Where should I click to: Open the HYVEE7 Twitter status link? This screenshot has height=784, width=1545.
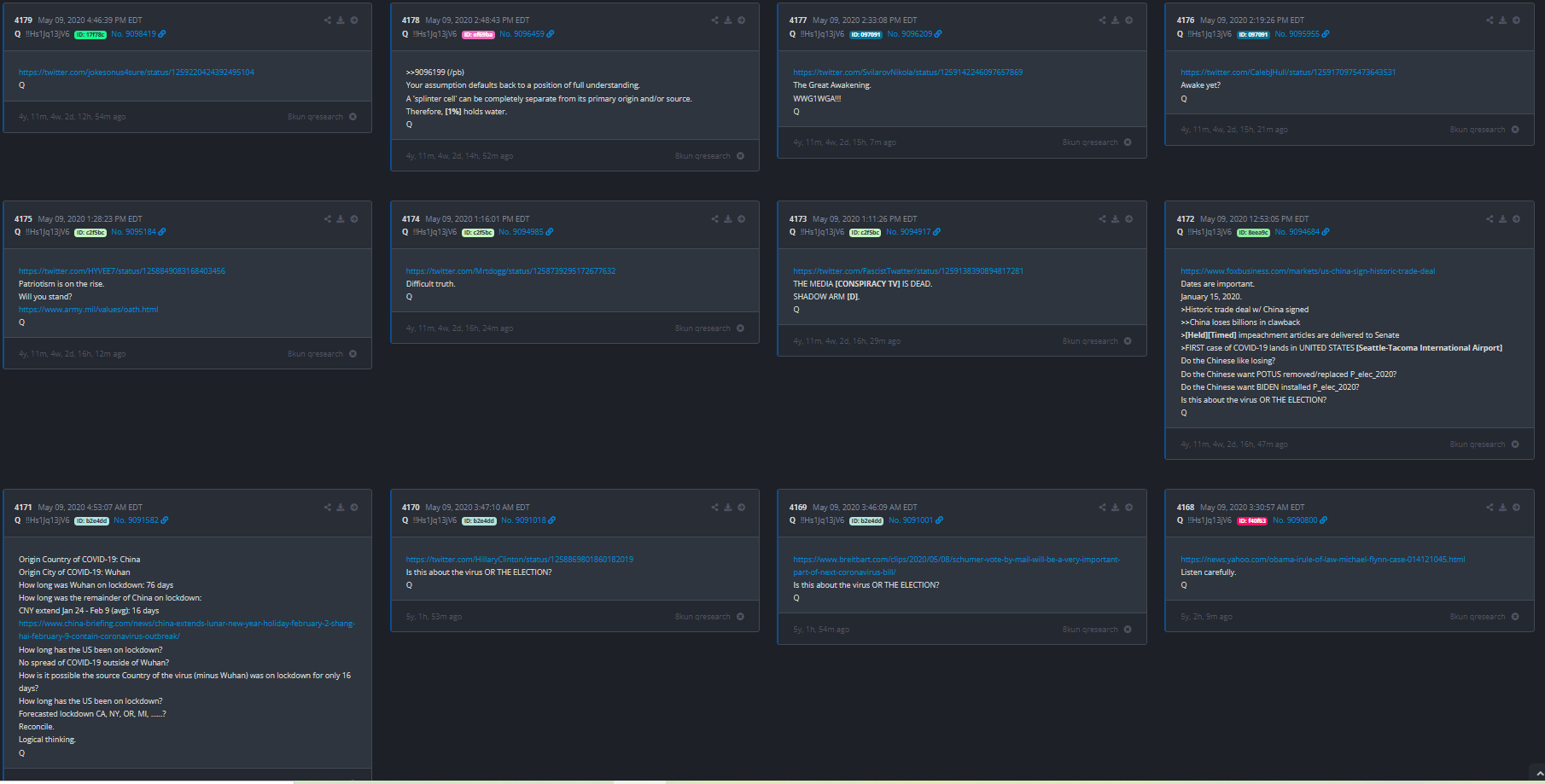(x=122, y=271)
